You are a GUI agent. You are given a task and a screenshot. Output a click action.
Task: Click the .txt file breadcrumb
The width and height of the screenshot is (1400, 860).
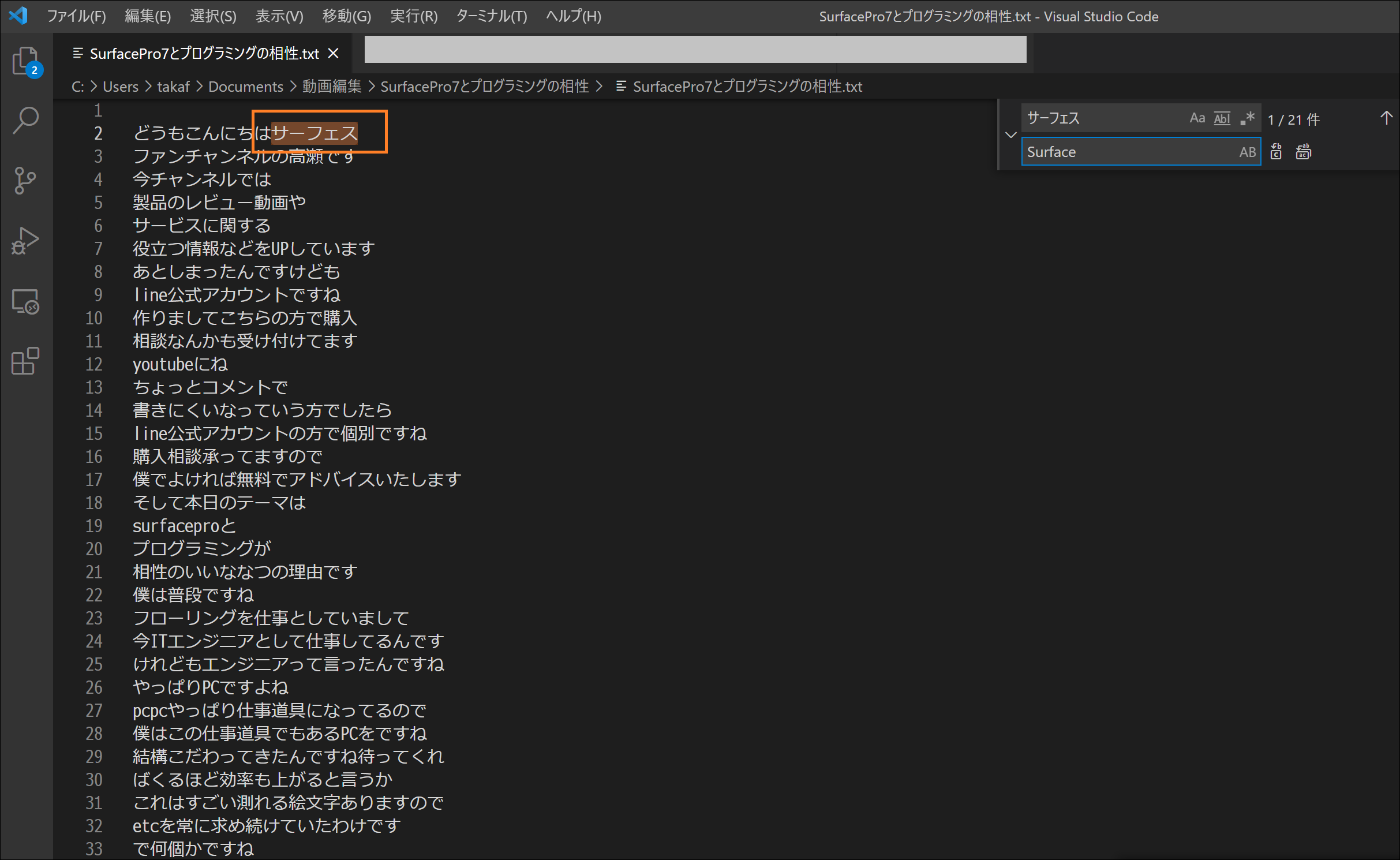[x=747, y=87]
